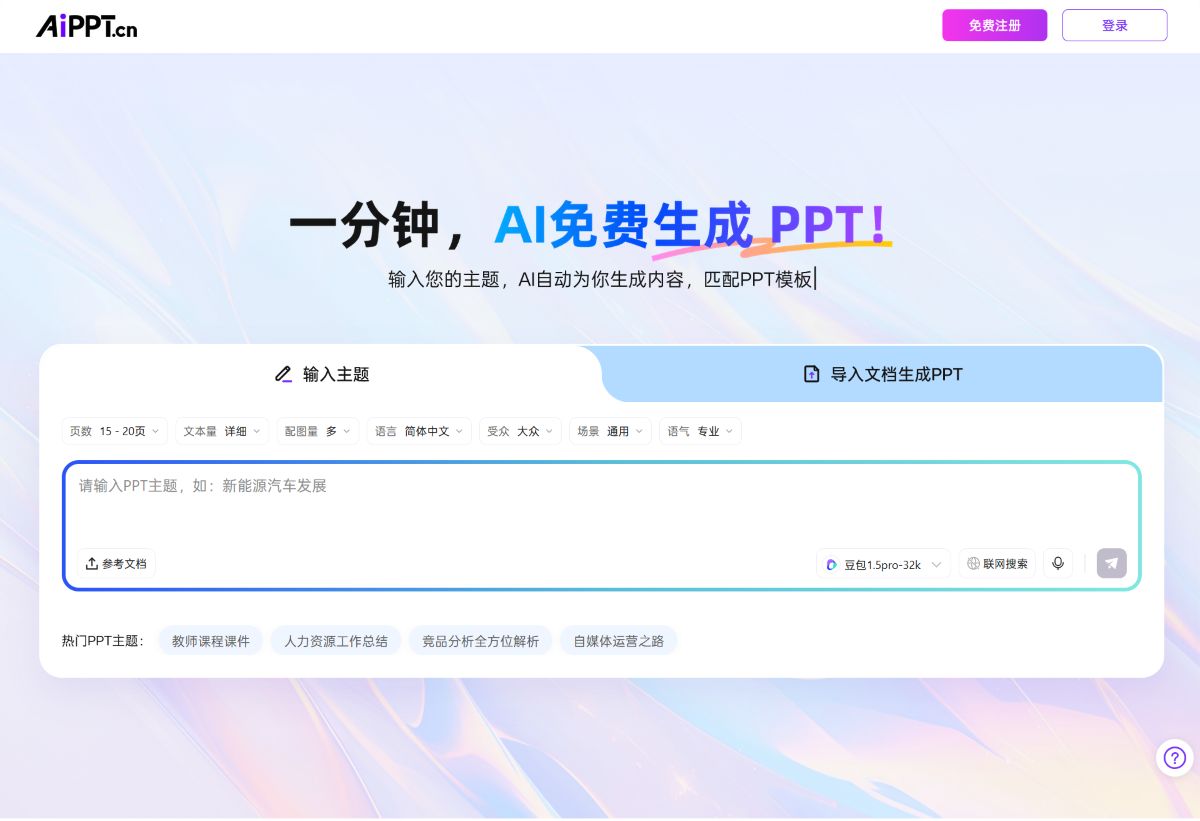Open the 配图量 多 dropdown

[318, 431]
